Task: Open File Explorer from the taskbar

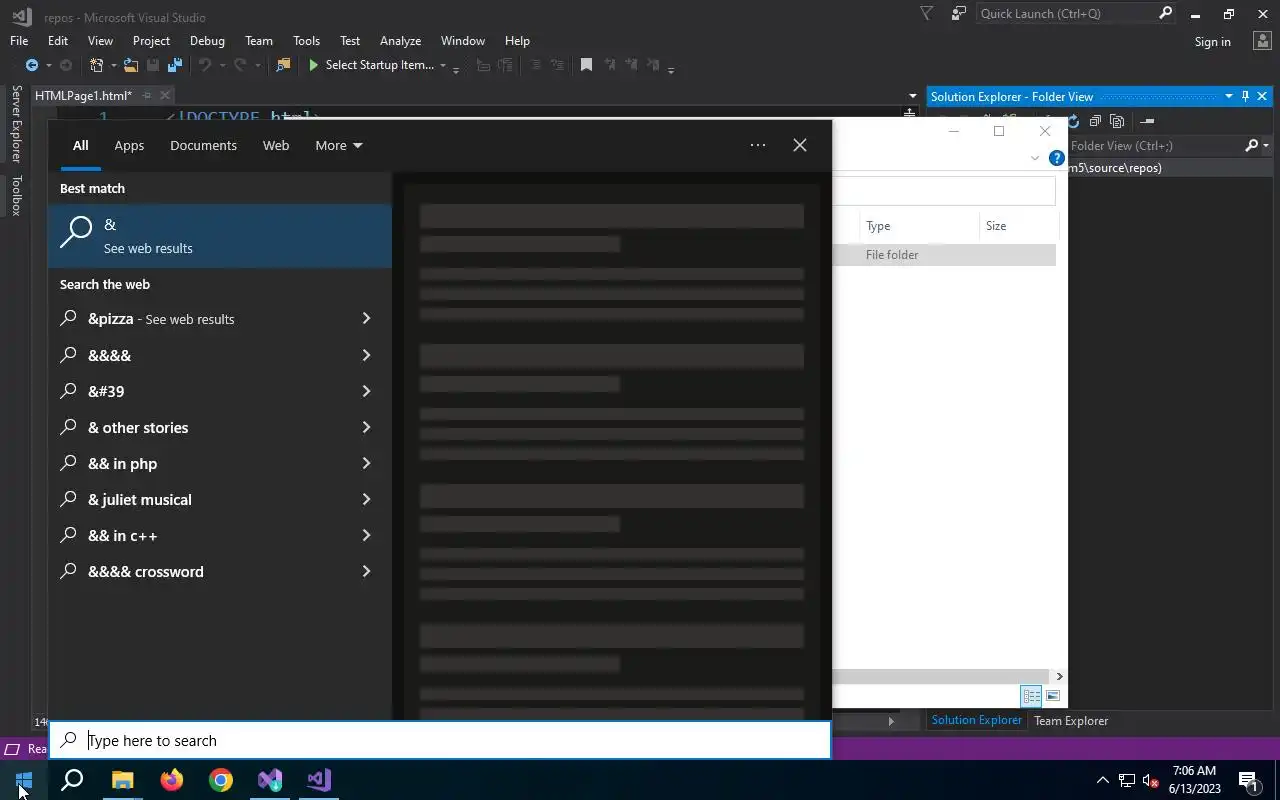Action: [122, 780]
